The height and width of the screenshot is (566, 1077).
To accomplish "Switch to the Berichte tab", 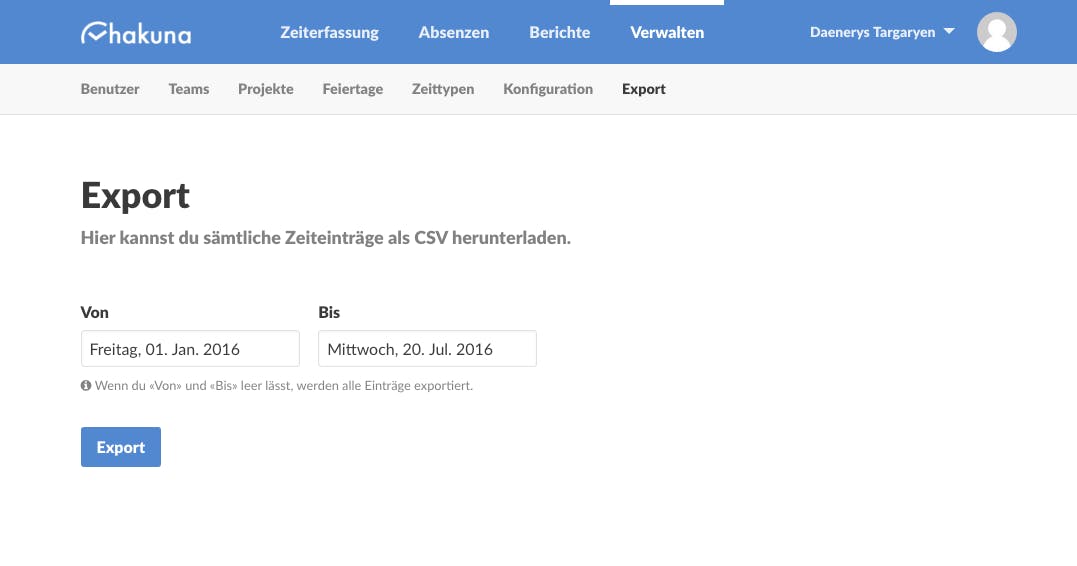I will (559, 32).
